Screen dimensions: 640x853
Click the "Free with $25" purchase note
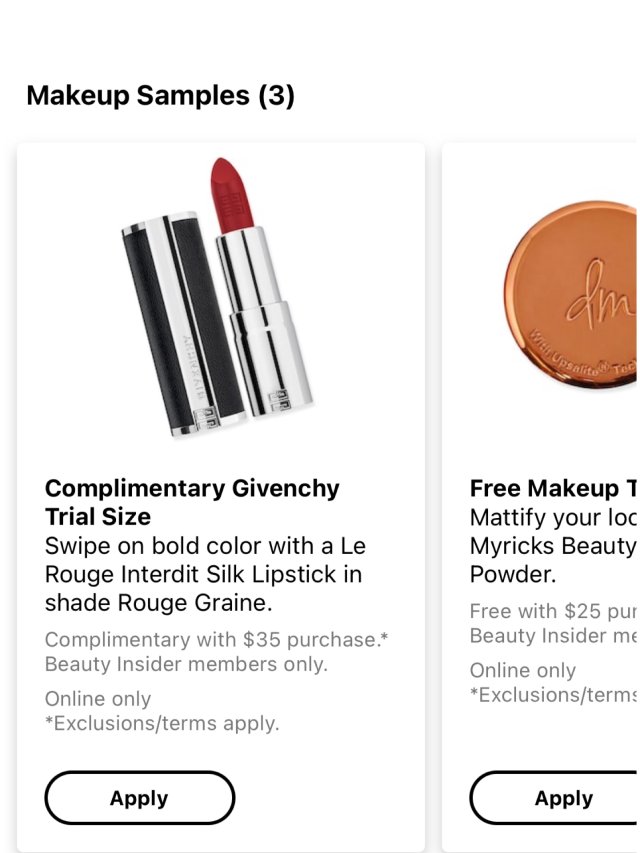click(x=552, y=610)
